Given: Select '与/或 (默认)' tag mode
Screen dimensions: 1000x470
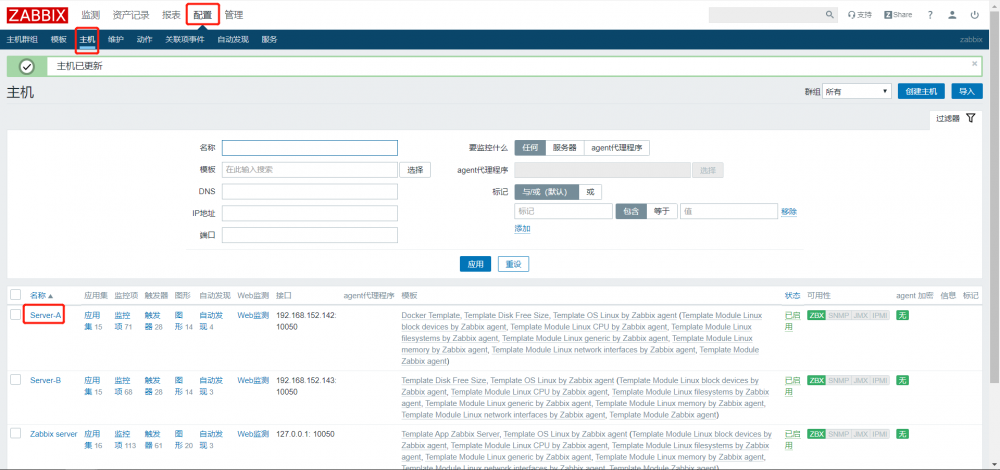Looking at the screenshot, I should tap(547, 192).
